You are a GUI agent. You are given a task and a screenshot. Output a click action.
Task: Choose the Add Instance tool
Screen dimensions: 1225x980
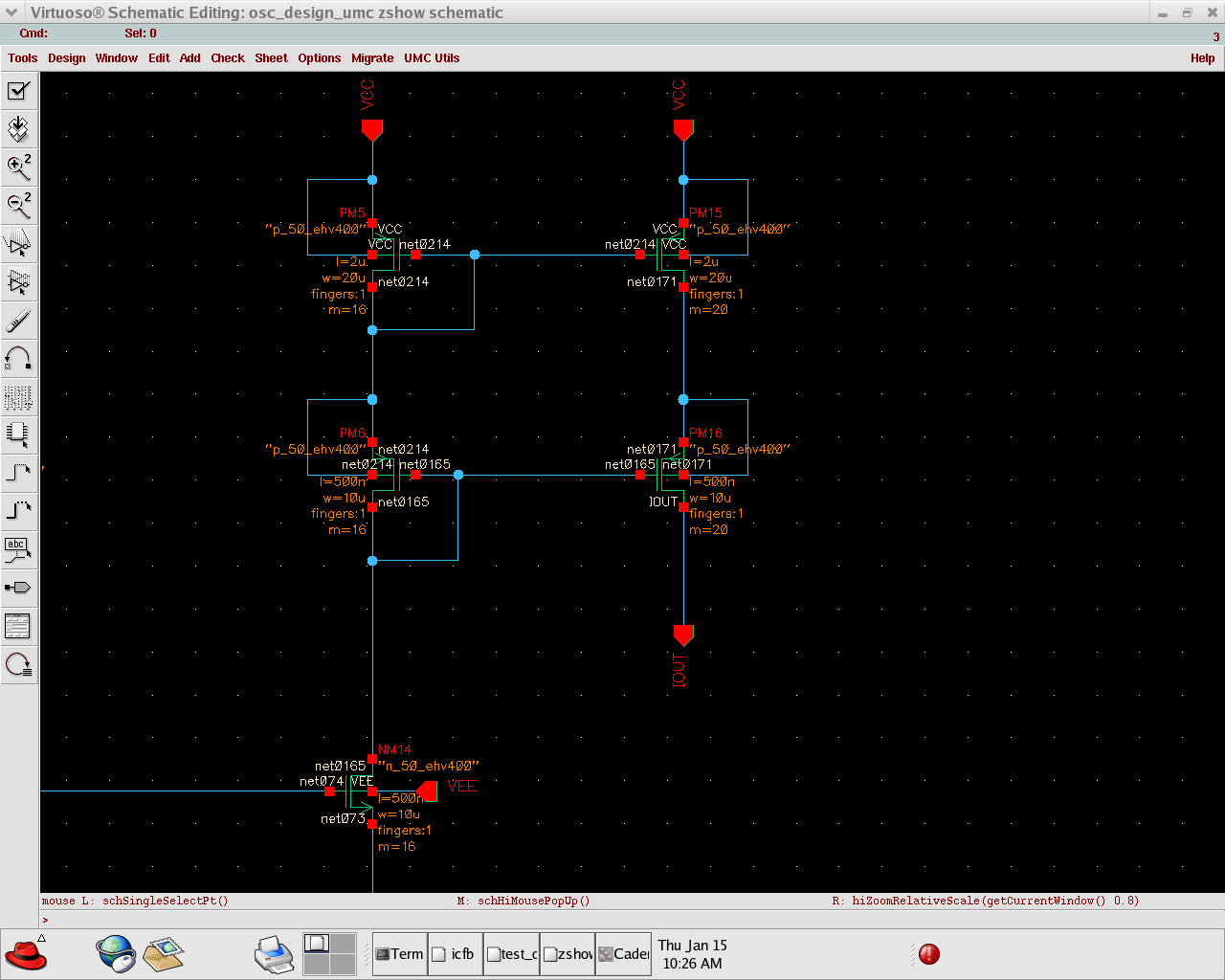coord(18,434)
